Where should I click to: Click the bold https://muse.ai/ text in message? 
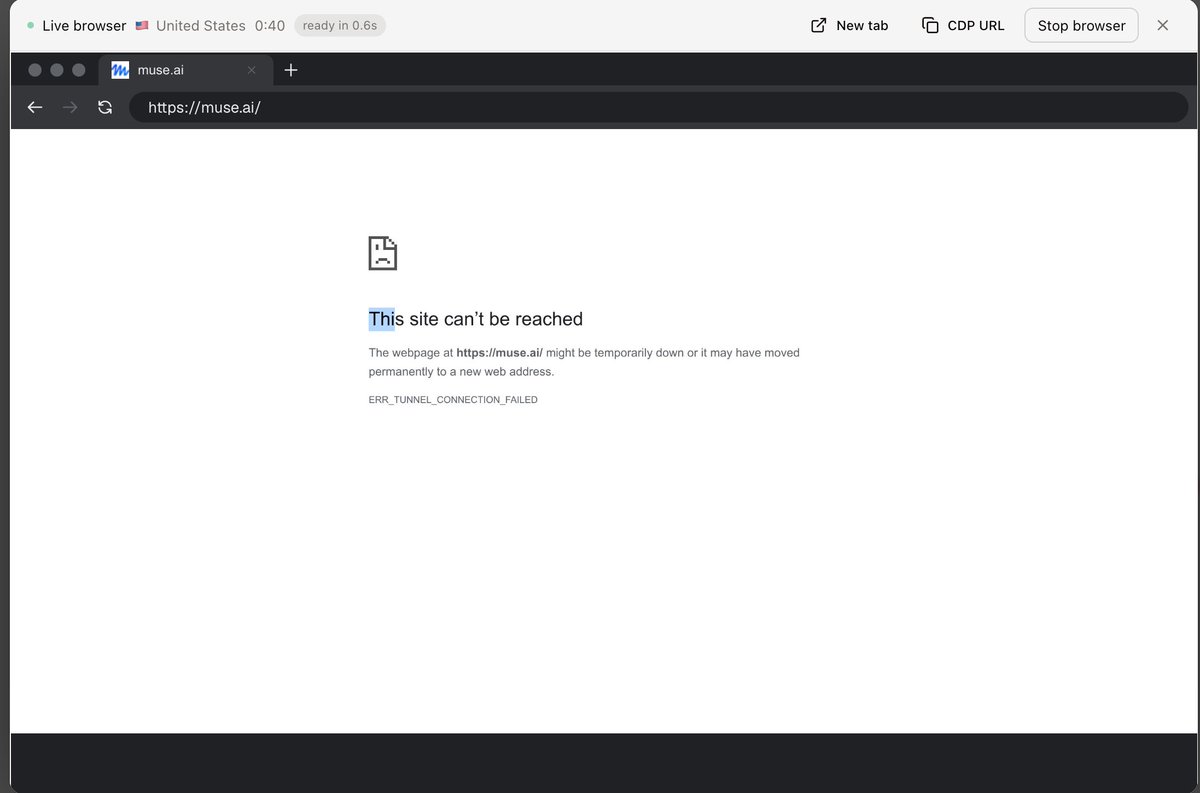(499, 353)
